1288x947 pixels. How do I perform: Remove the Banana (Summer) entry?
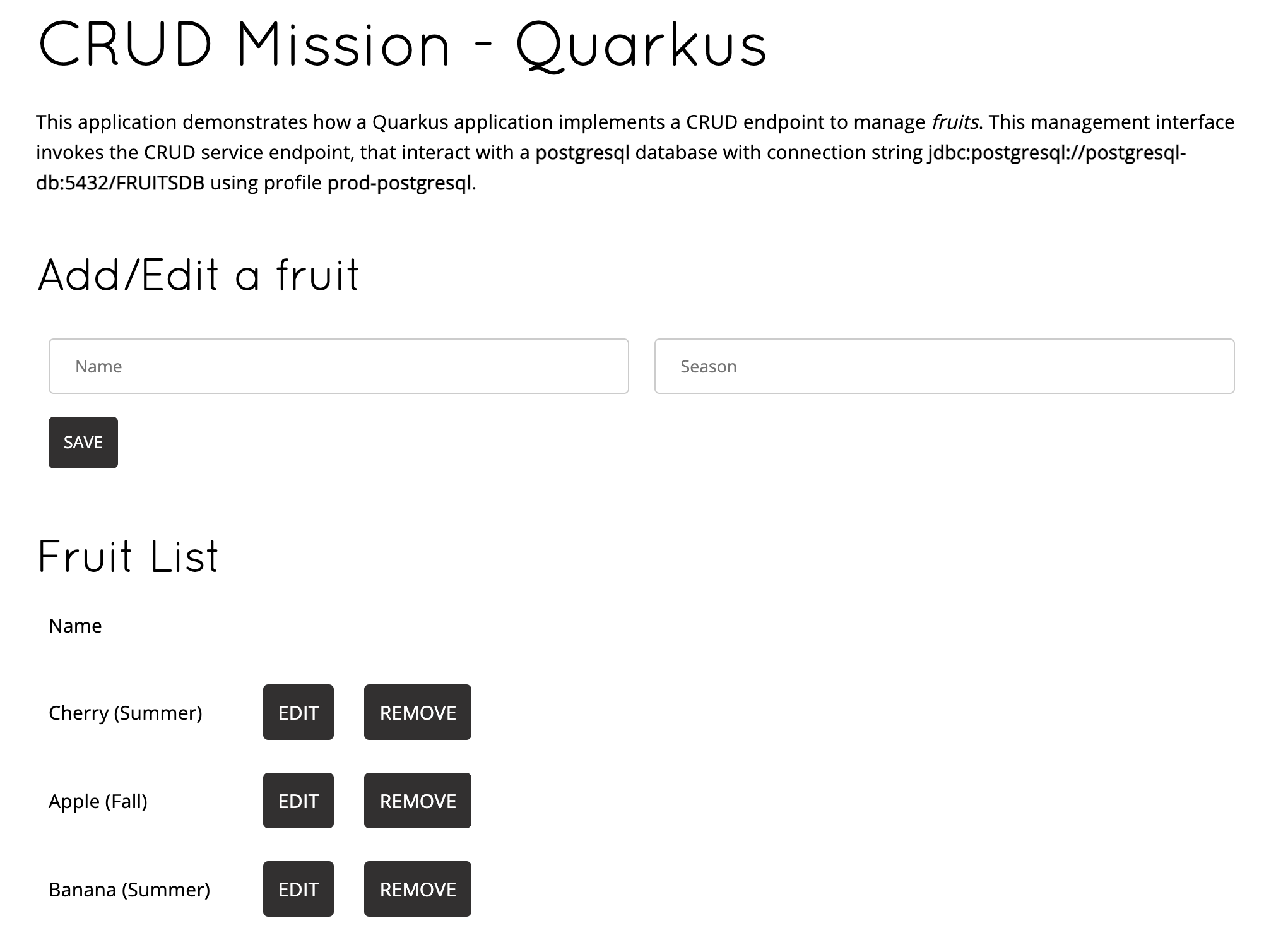418,889
